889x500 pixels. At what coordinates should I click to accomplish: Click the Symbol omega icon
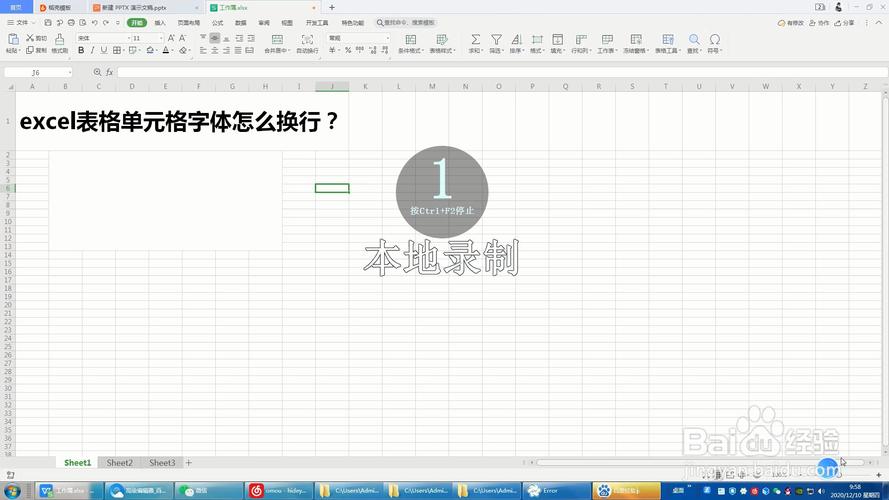tap(714, 39)
